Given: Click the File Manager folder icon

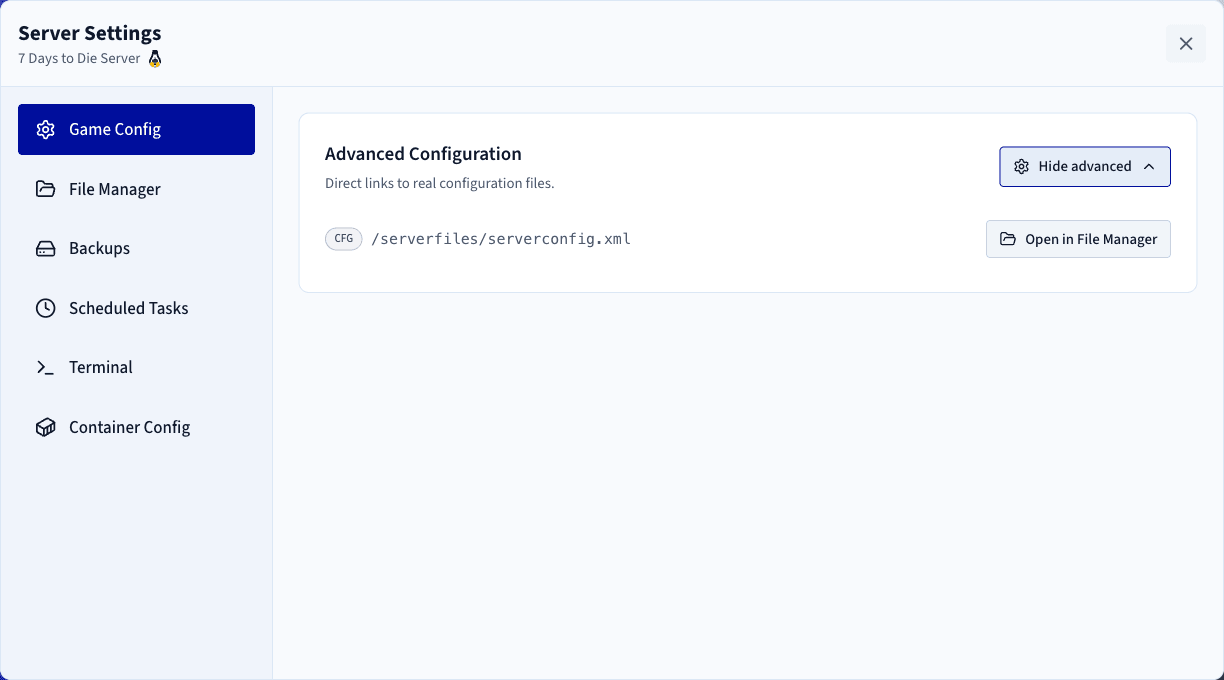Looking at the screenshot, I should coord(45,189).
